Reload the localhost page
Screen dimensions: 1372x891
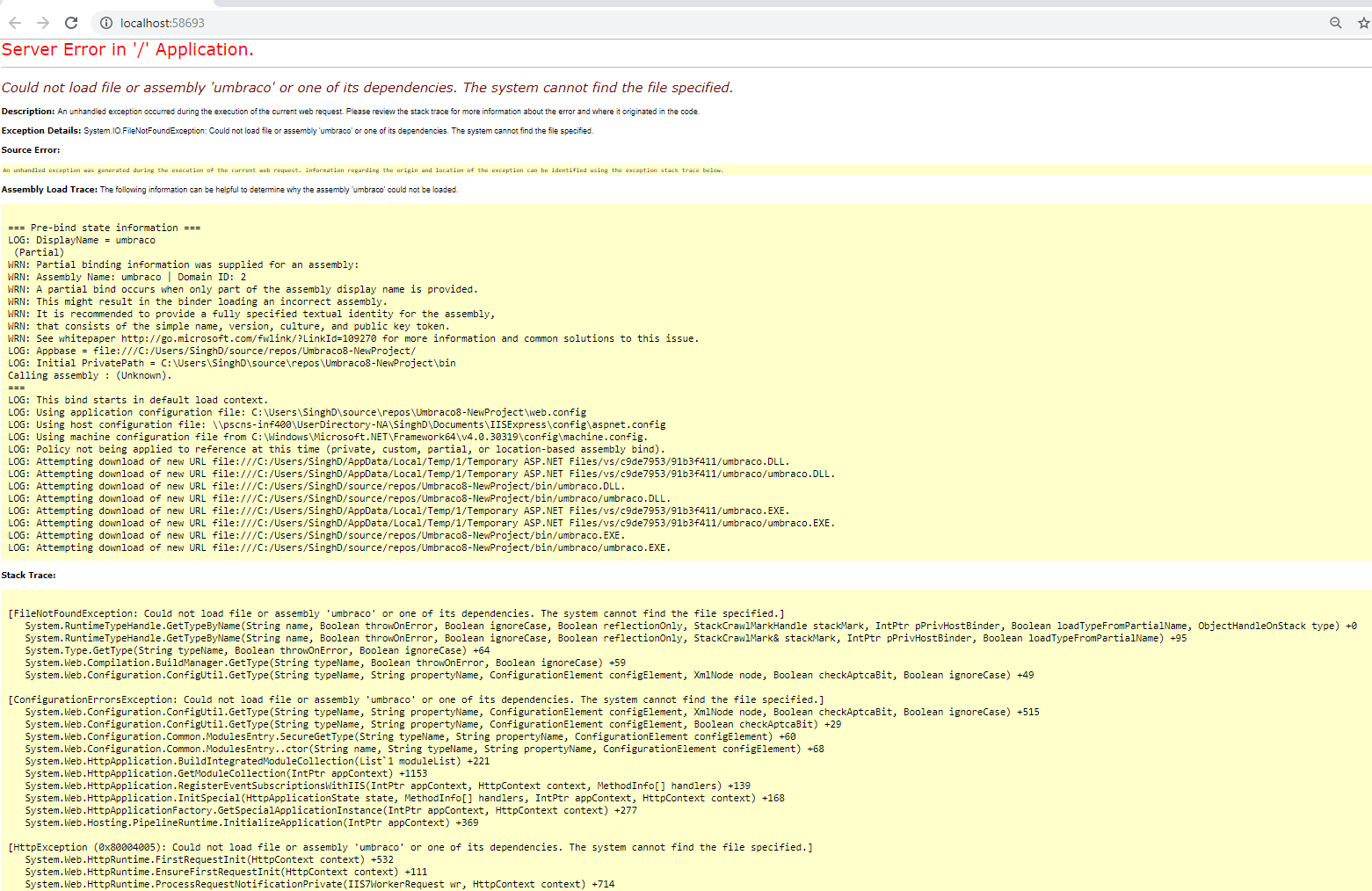pos(71,23)
